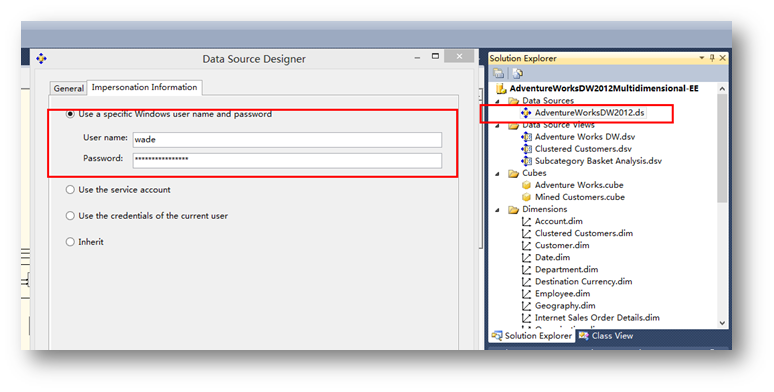Click the second Solution Explorer toolbar icon
This screenshot has height=392, width=774.
(517, 74)
